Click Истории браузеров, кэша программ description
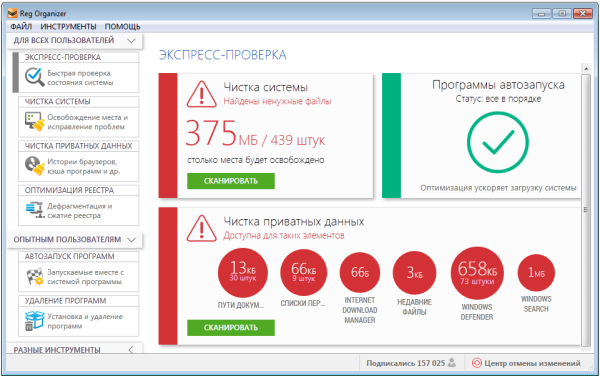Viewport: 600px width, 379px height. point(83,167)
